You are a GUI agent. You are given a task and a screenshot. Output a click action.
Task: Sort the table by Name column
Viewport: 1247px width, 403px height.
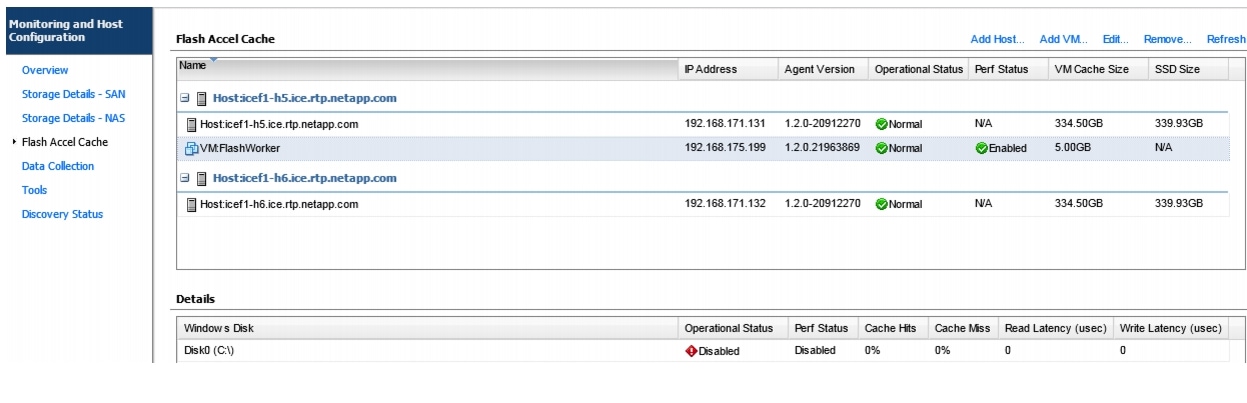tap(427, 68)
